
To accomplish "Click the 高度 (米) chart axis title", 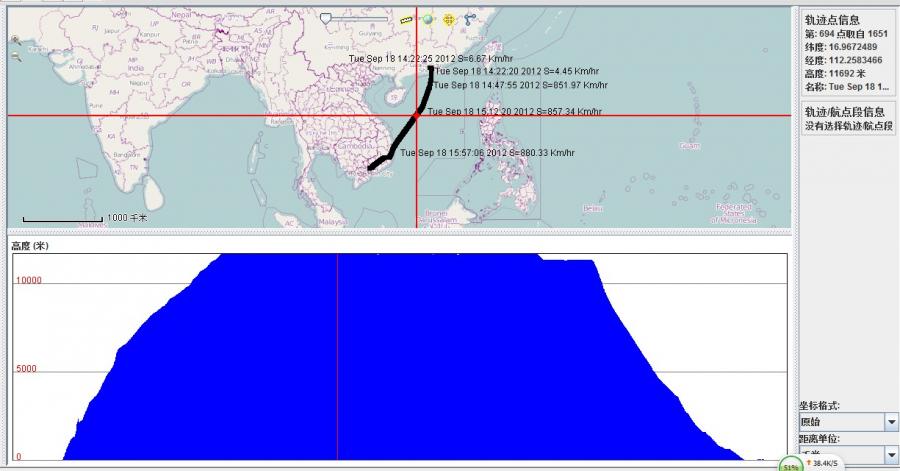I will pos(30,246).
